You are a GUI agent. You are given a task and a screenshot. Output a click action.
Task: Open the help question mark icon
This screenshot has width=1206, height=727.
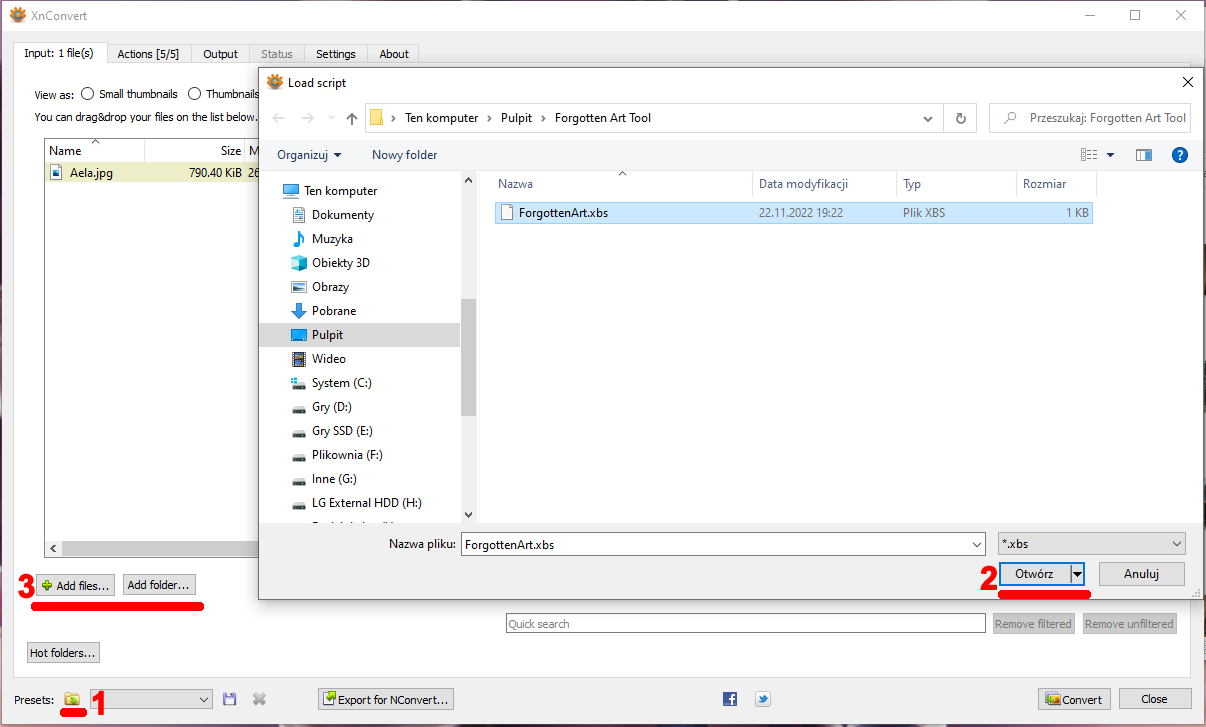[x=1179, y=155]
